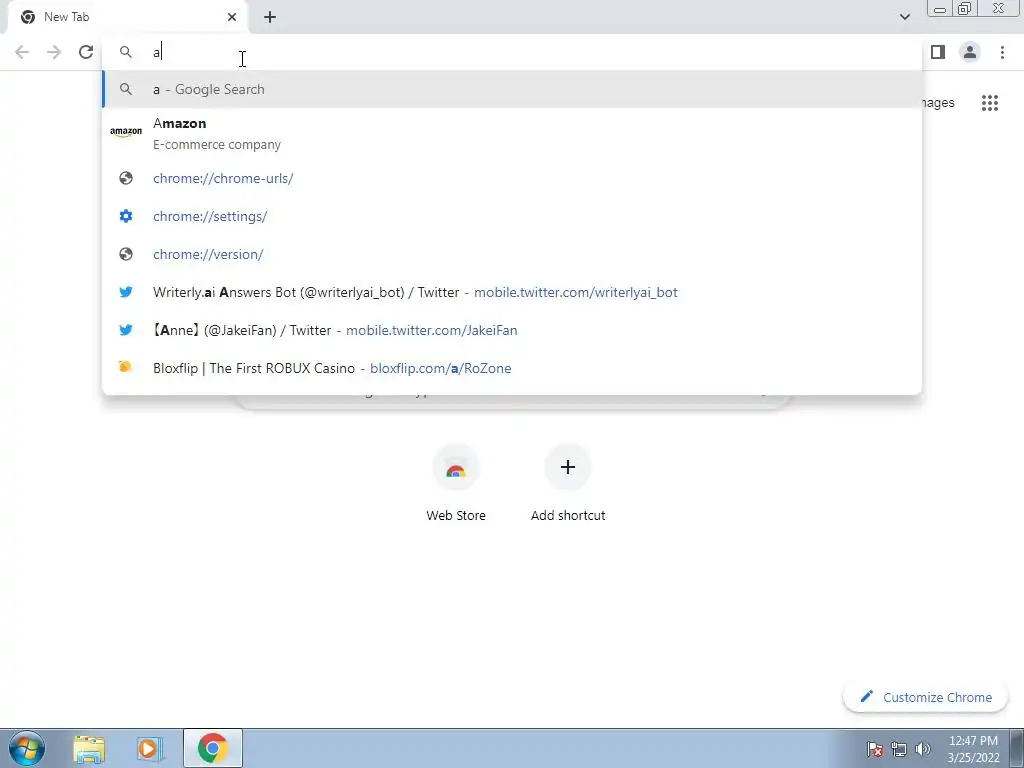This screenshot has height=768, width=1024.
Task: Click the Customize Chrome button
Action: (926, 697)
